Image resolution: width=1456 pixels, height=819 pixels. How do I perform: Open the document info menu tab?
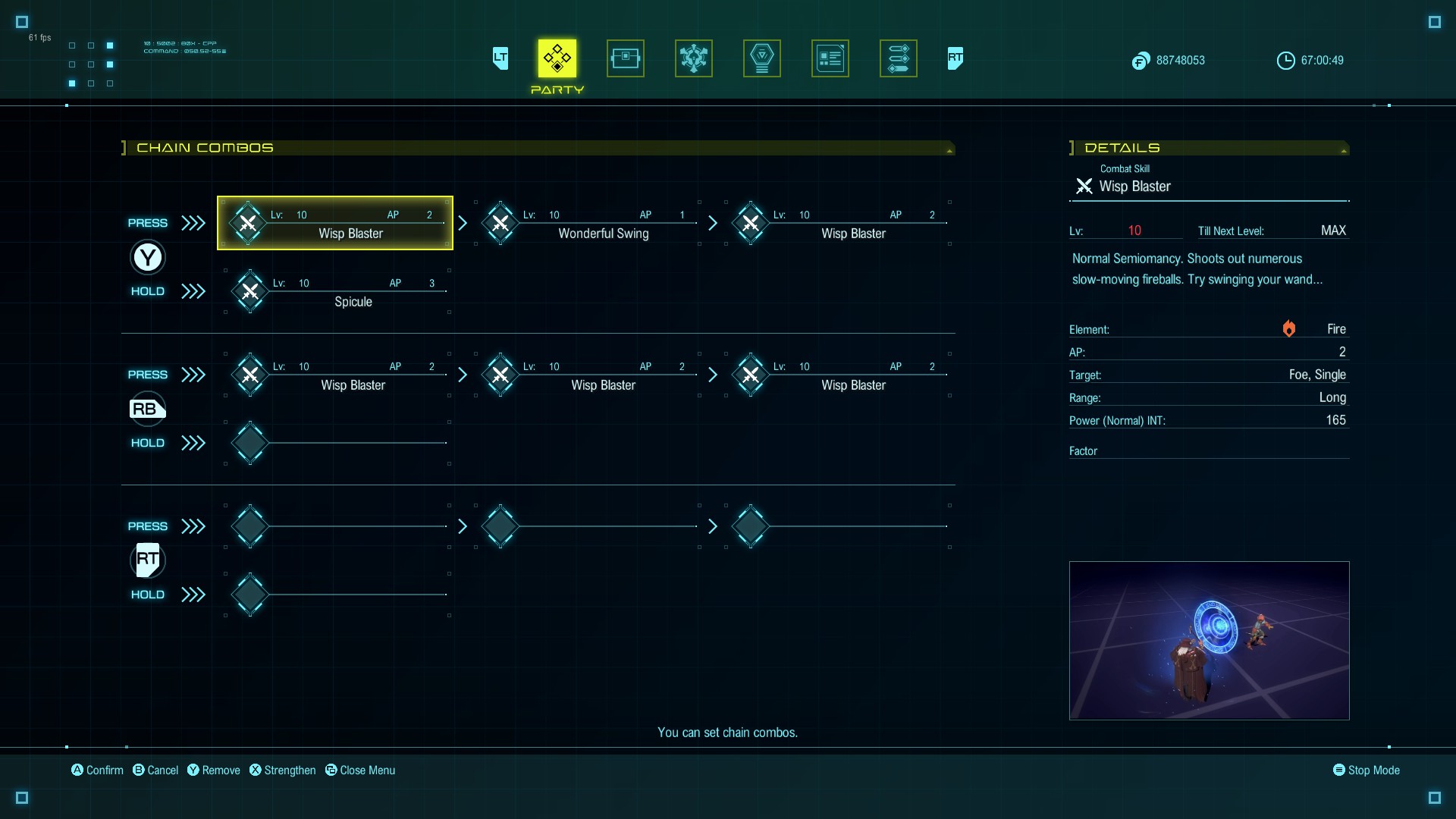[830, 58]
